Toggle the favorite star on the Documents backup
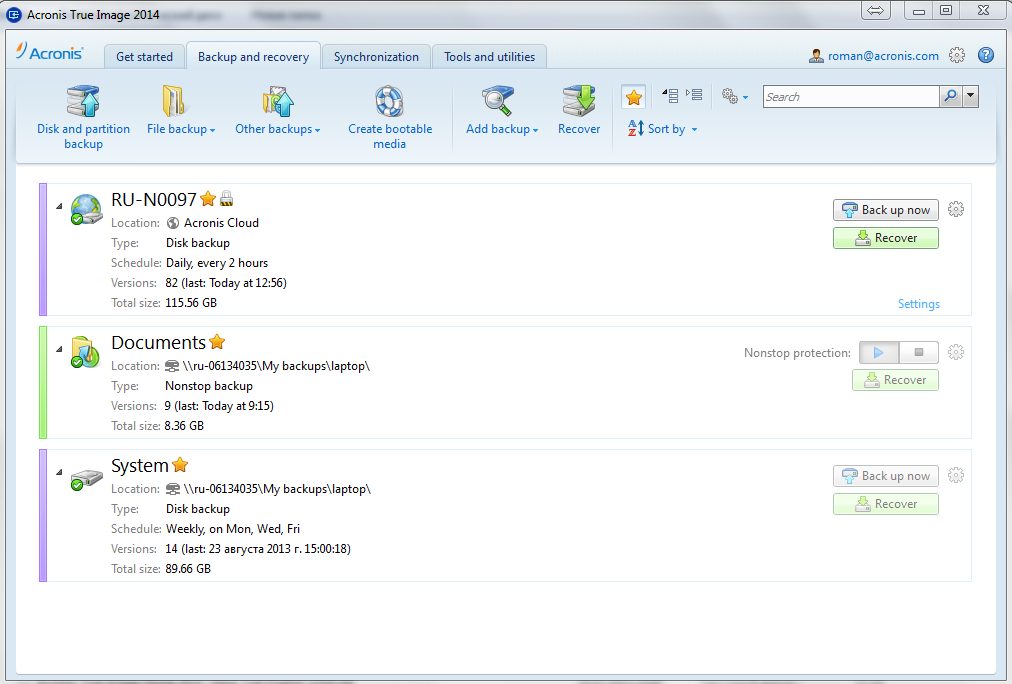Image resolution: width=1012 pixels, height=684 pixels. [217, 341]
